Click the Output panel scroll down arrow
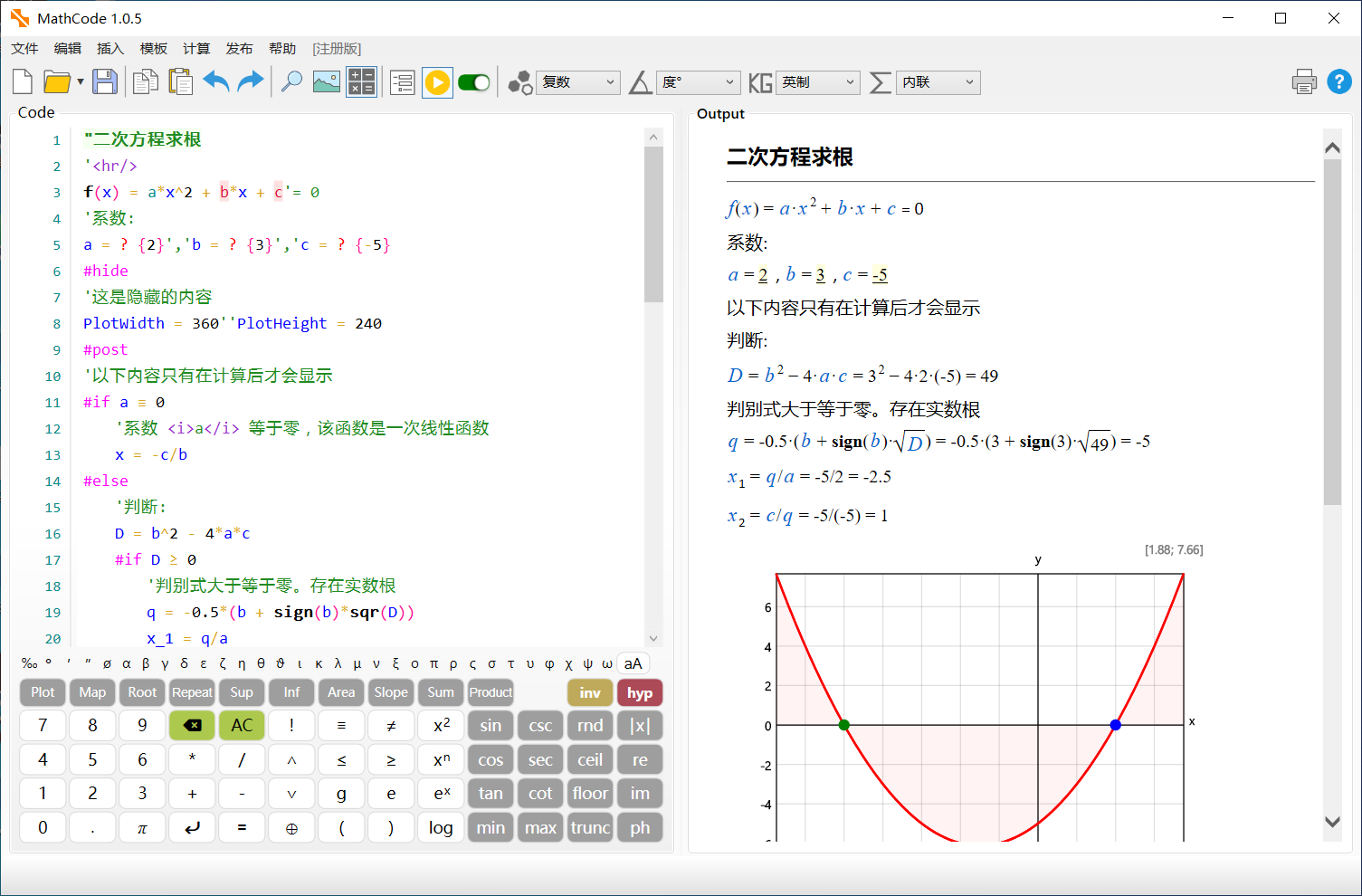Screen dimensions: 1362x896 (x=1332, y=822)
